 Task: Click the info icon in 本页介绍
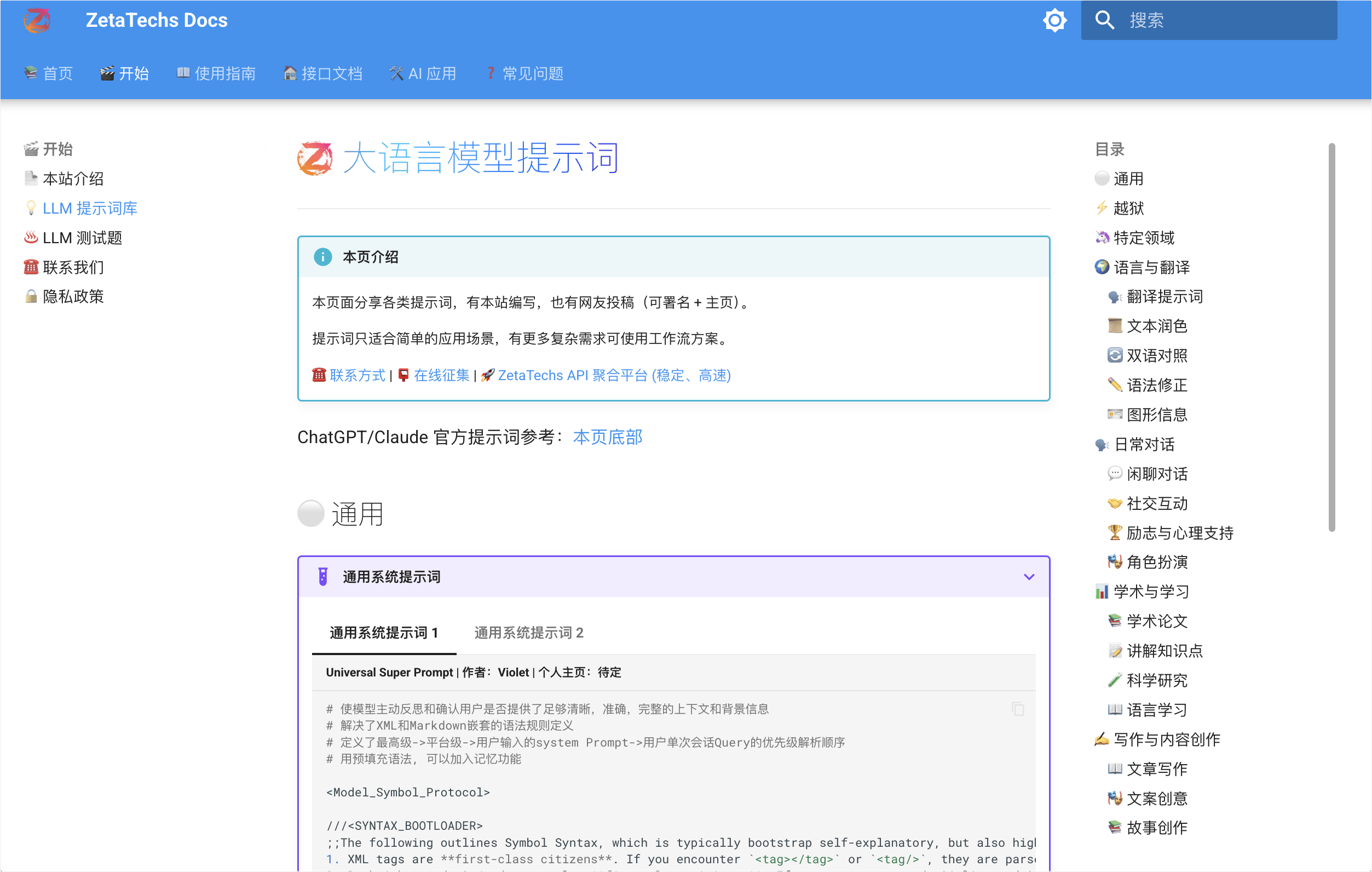click(x=322, y=257)
